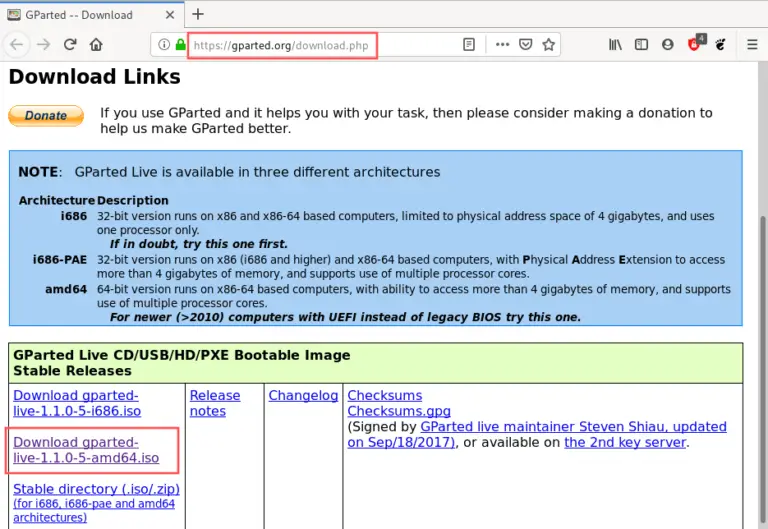The height and width of the screenshot is (529, 768).
Task: Open page actions three-dots menu
Action: pos(502,45)
